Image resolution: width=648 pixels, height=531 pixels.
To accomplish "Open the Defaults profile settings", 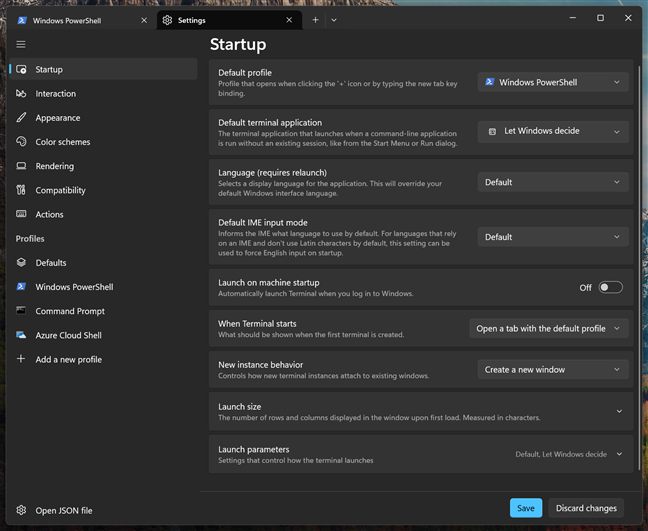I will [x=103, y=262].
